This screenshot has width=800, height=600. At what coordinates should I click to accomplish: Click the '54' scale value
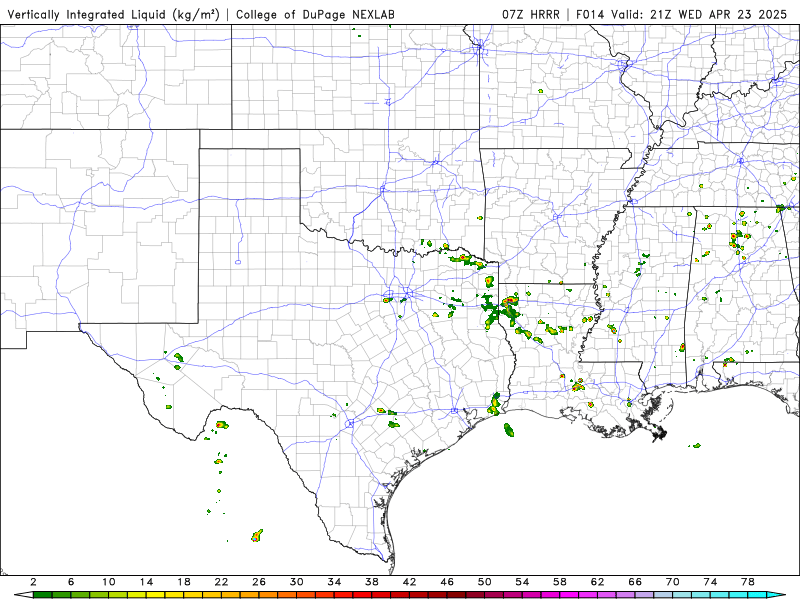click(522, 582)
